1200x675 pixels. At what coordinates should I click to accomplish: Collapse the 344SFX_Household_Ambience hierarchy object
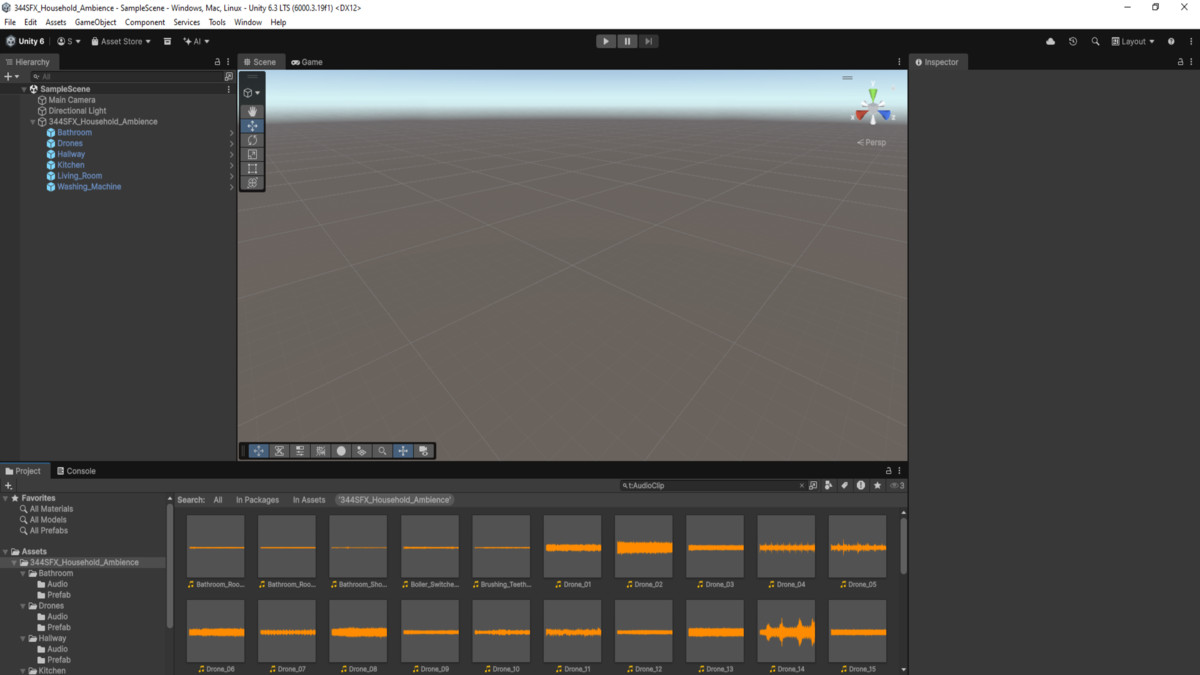click(33, 122)
